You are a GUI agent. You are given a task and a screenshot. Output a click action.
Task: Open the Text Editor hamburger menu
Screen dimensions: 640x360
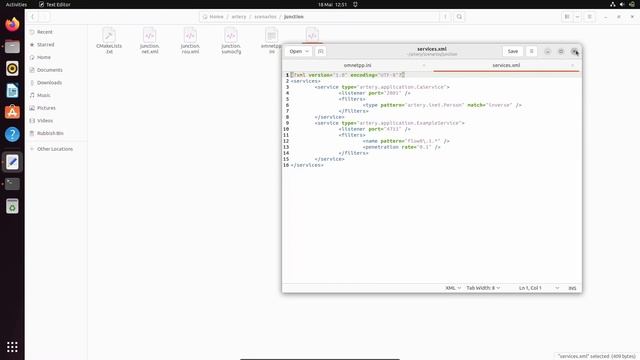[x=531, y=51]
